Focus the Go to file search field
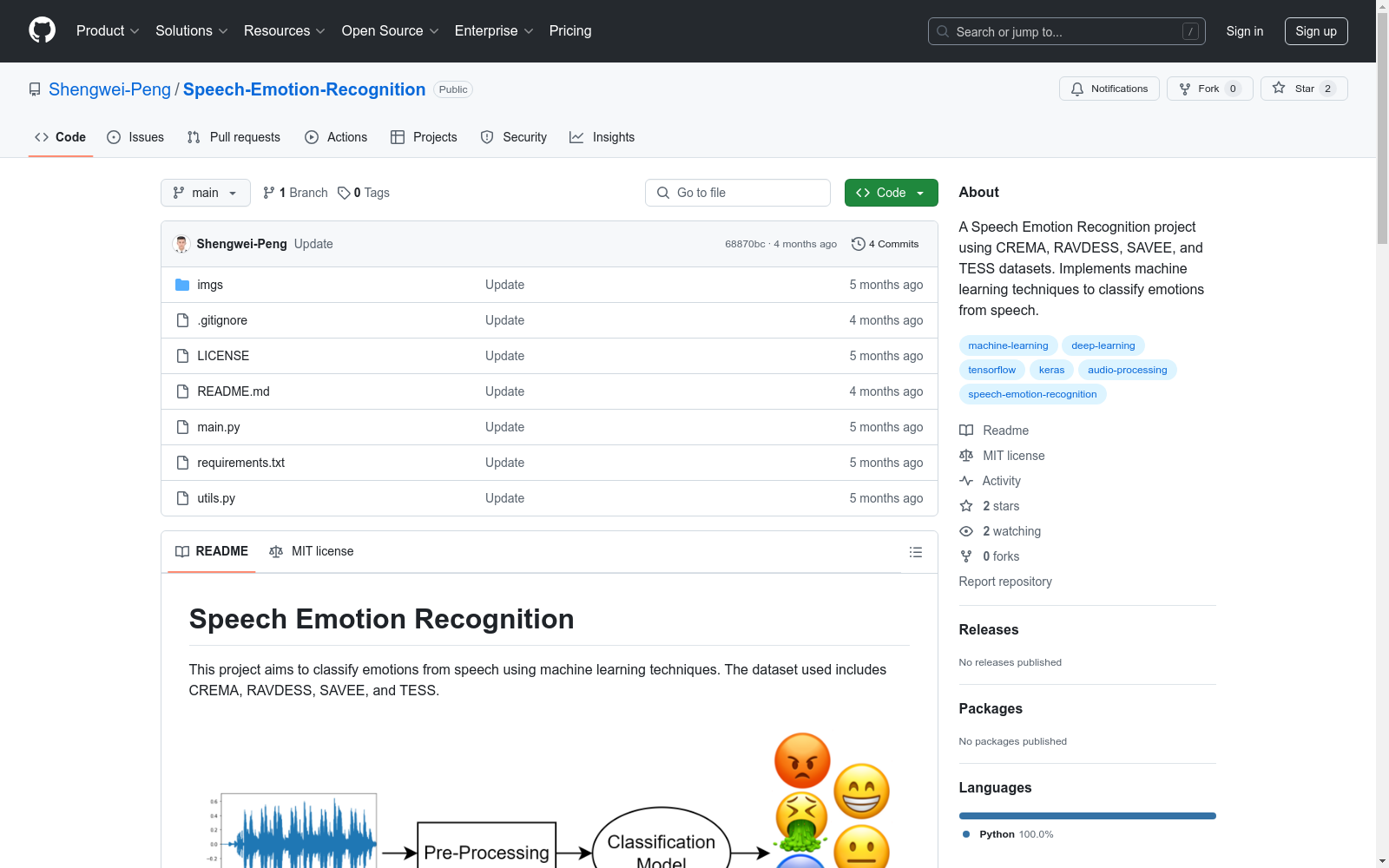The height and width of the screenshot is (868, 1389). (738, 193)
